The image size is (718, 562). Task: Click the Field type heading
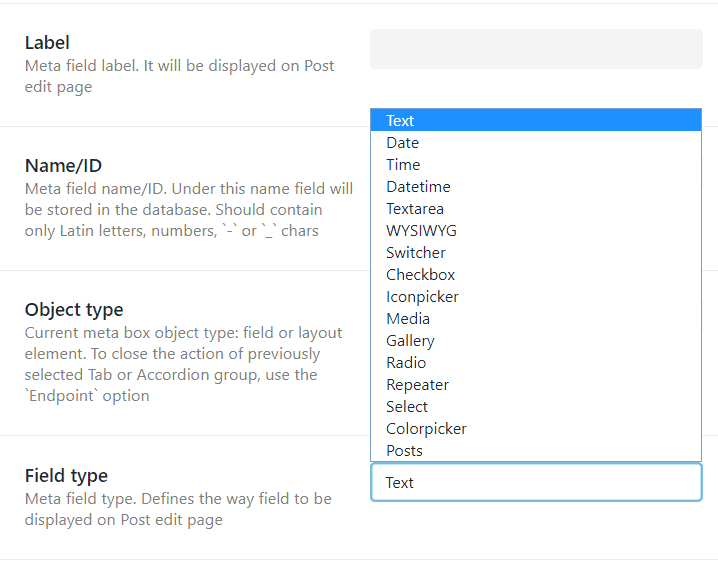(x=66, y=475)
